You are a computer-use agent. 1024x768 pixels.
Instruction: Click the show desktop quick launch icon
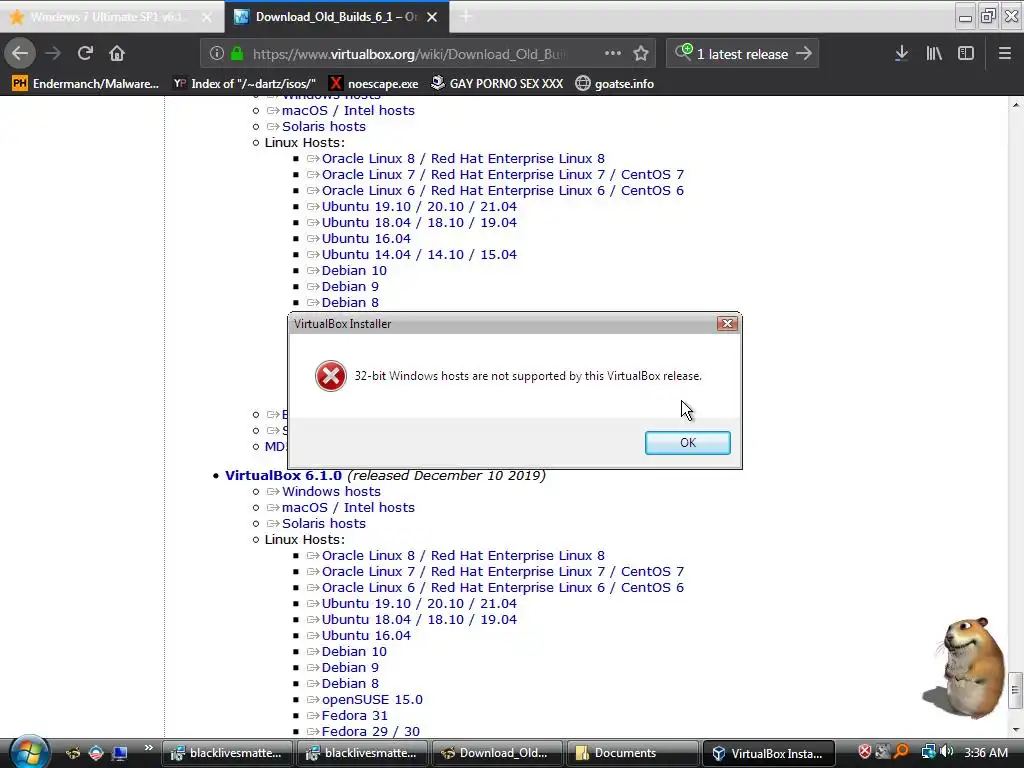(120, 753)
